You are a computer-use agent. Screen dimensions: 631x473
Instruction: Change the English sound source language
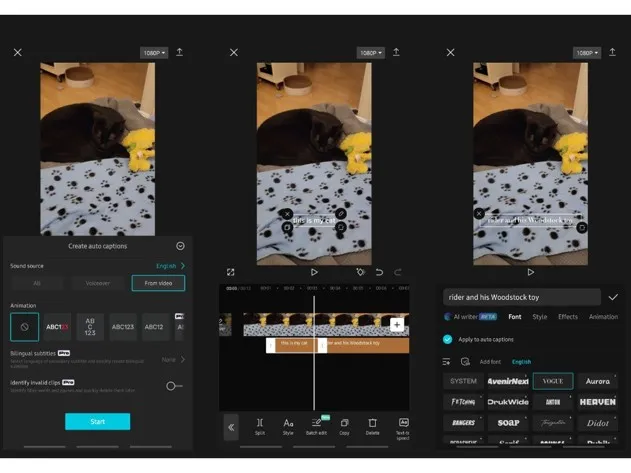170,266
